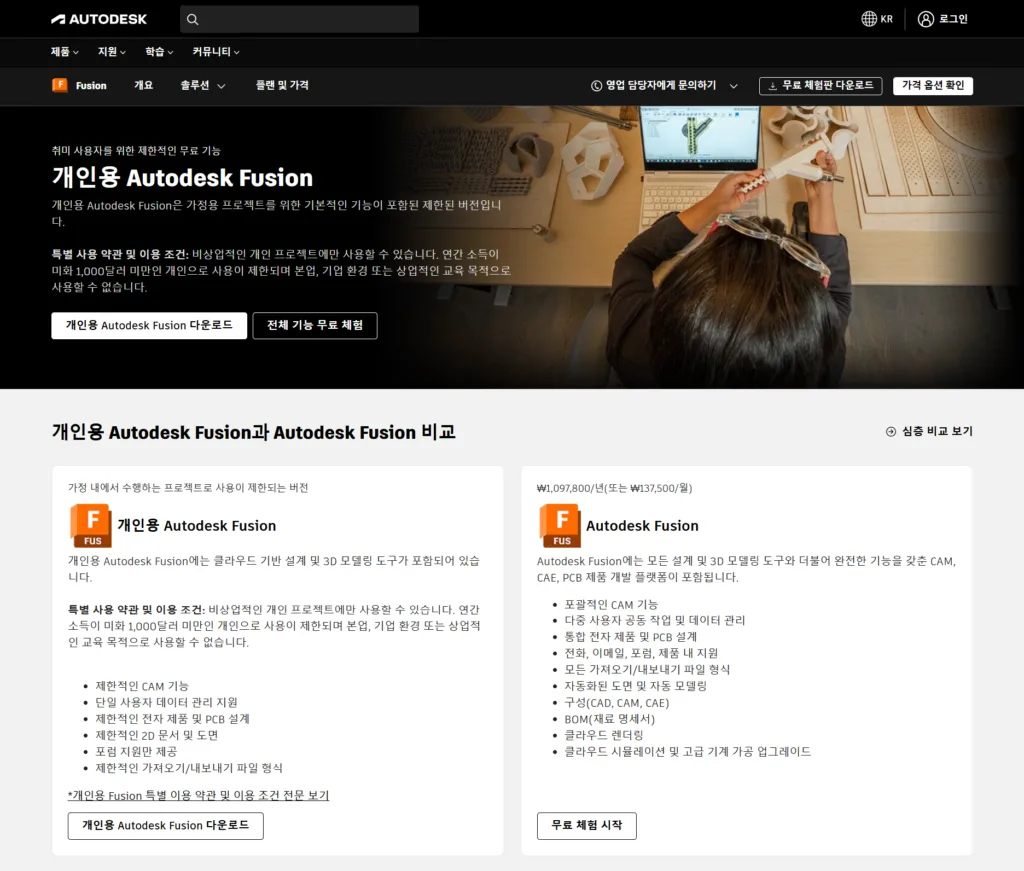
Task: Click the 자동화된 도면 및 자동 모델링 bullet
Action: tap(635, 686)
